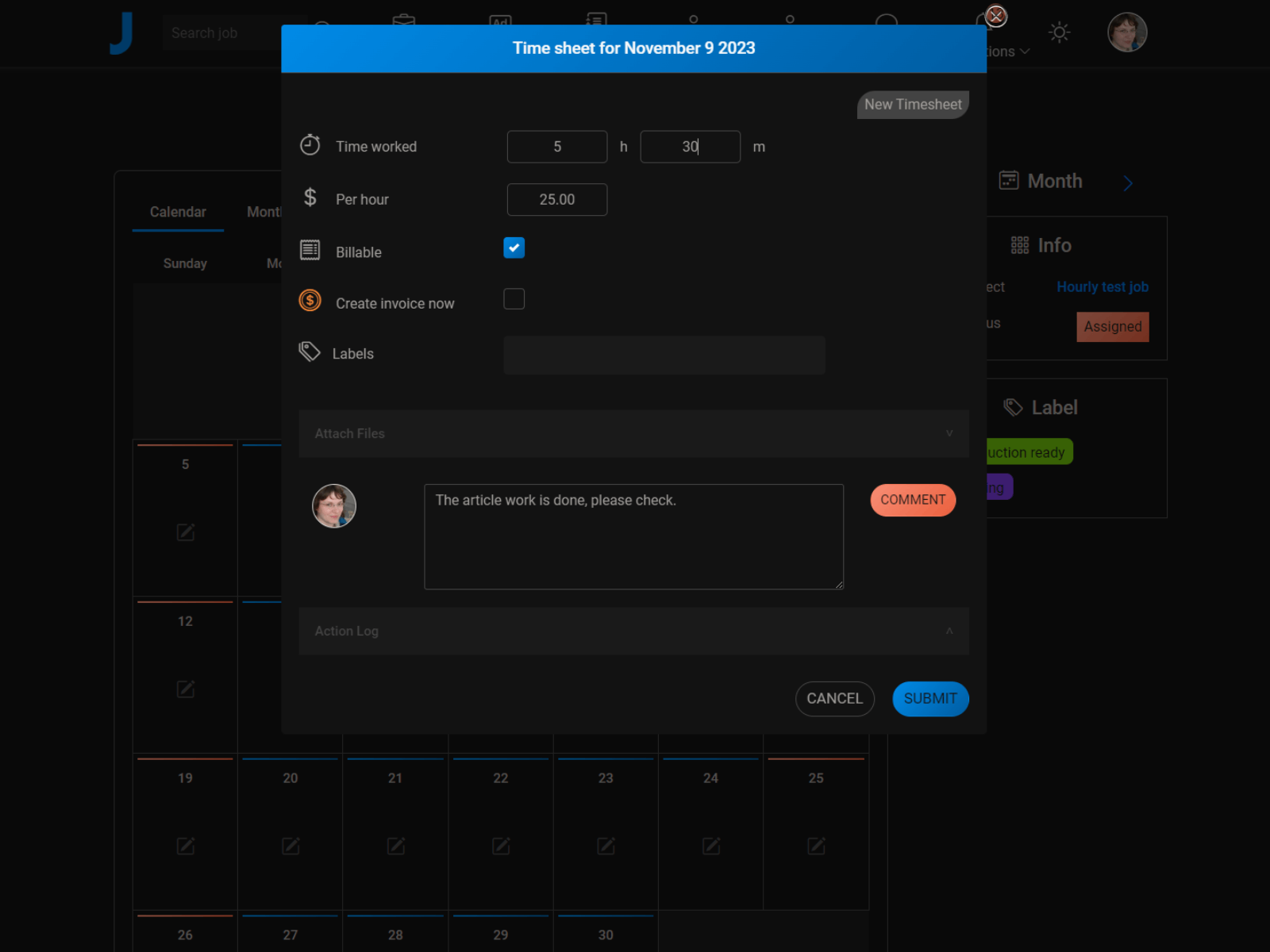Select the purple label under Label panel

pyautogui.click(x=999, y=487)
